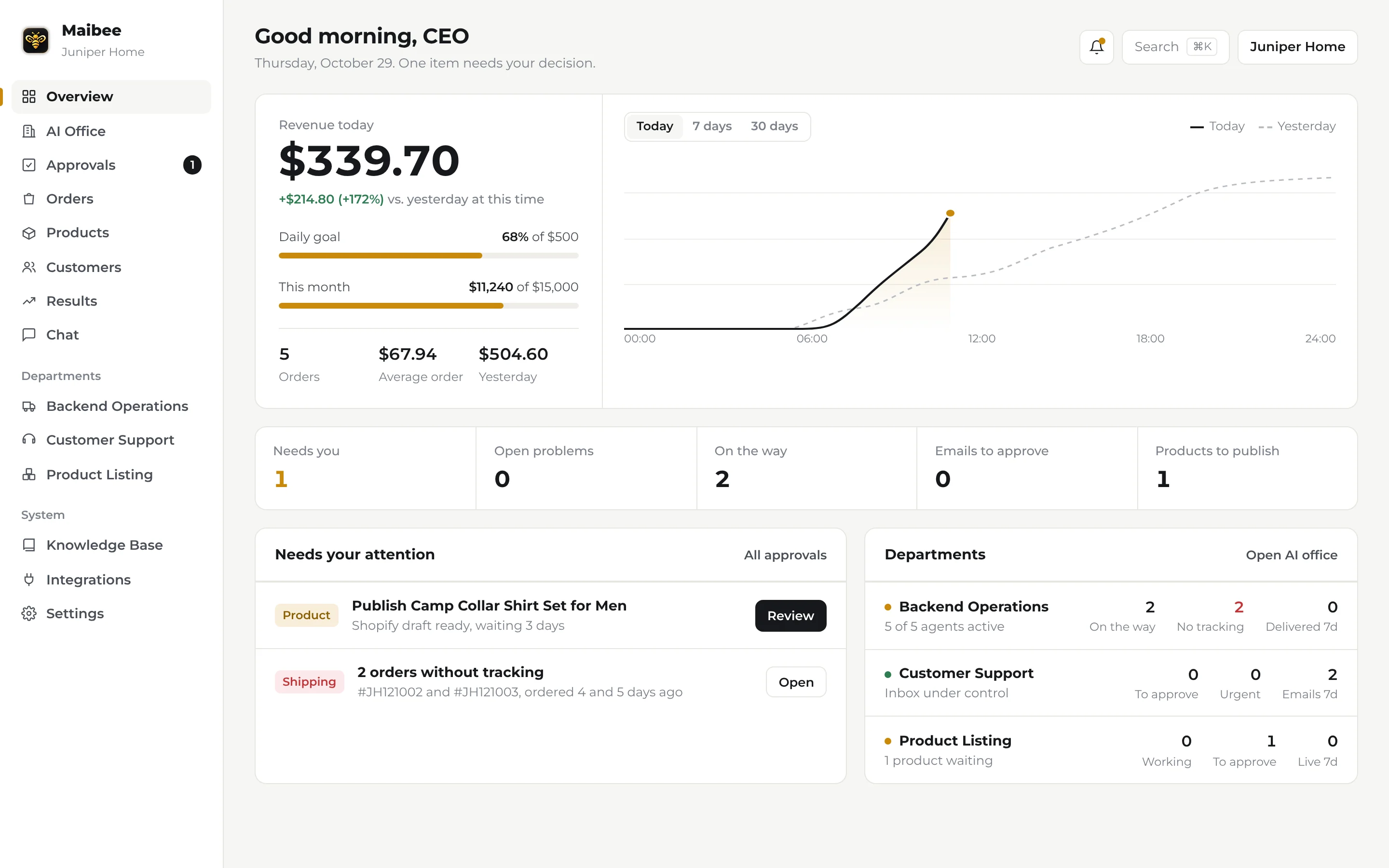Click the red No tracking count 2
Screen dimensions: 1389x868
[1239, 607]
